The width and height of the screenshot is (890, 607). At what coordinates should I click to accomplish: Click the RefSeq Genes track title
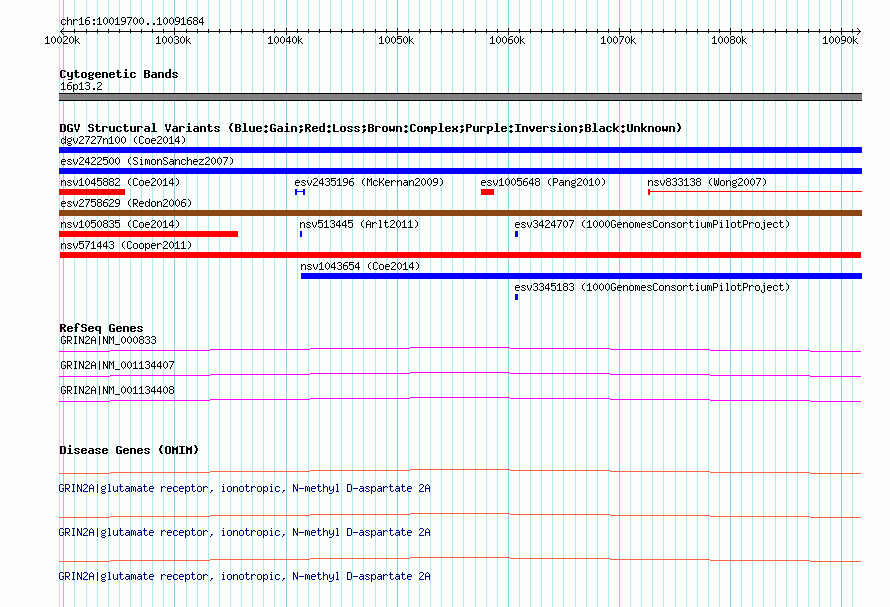point(101,328)
